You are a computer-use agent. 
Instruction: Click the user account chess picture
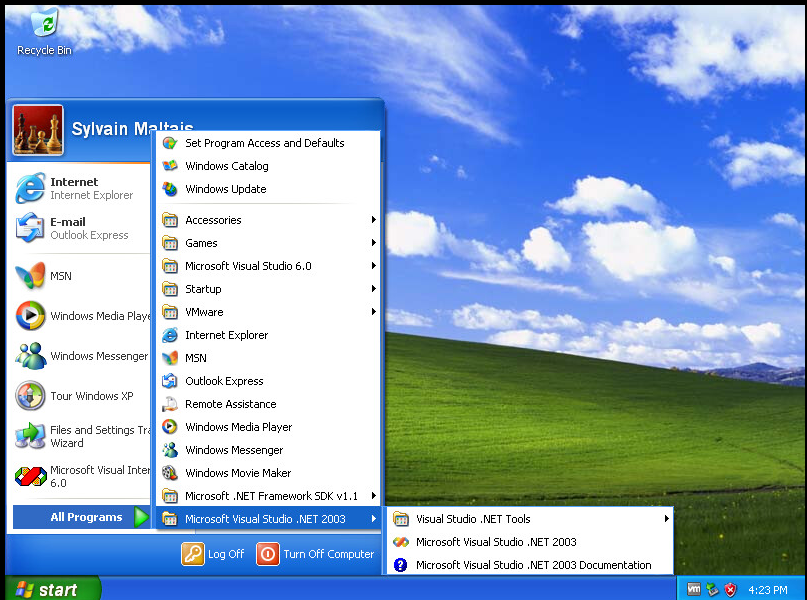click(38, 130)
